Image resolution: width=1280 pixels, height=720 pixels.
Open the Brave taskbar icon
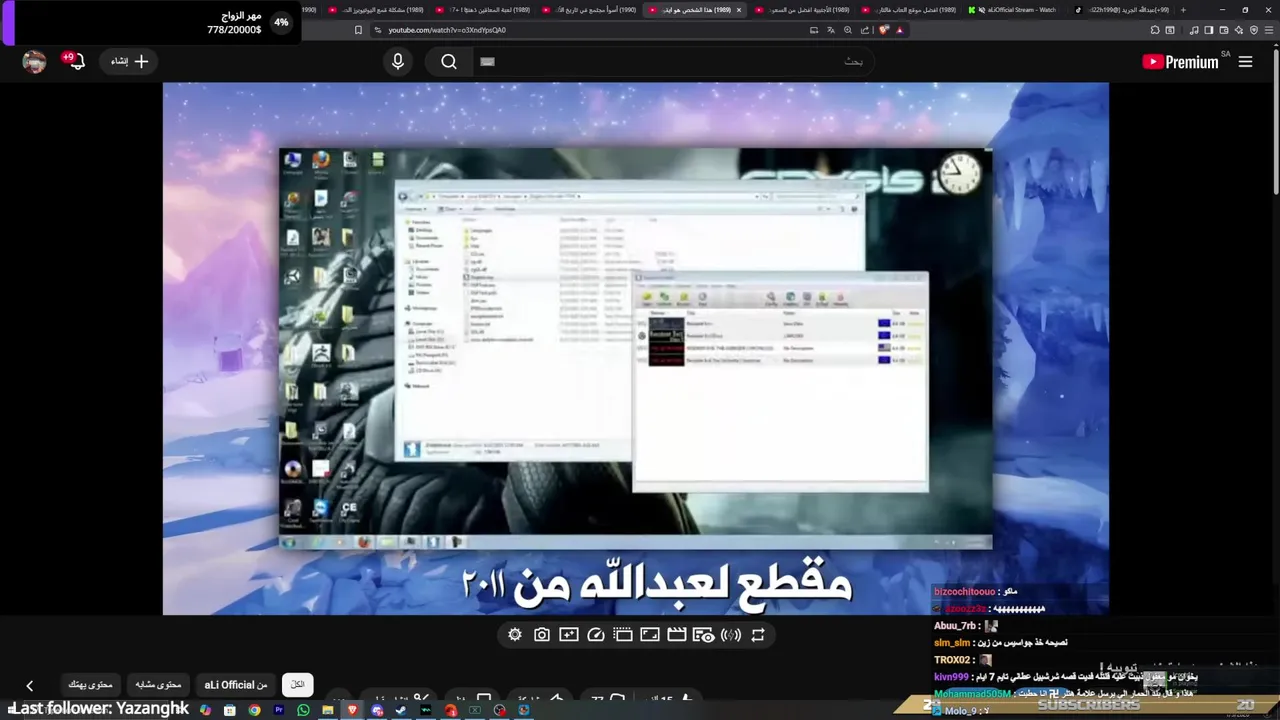coord(352,710)
